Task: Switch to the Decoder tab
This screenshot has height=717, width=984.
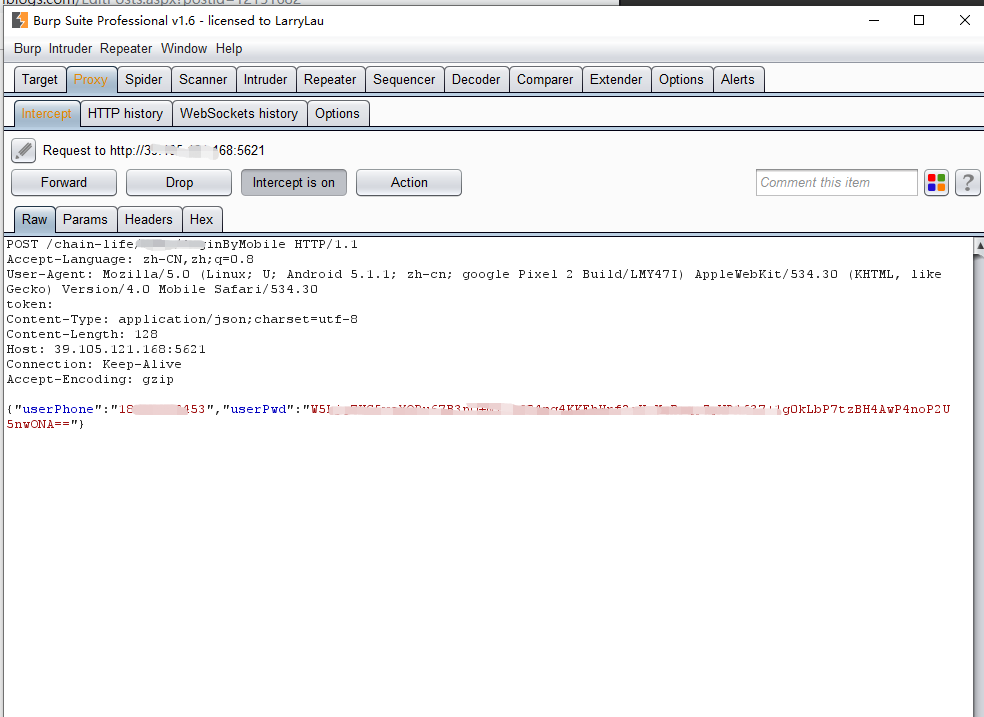Action: click(476, 80)
